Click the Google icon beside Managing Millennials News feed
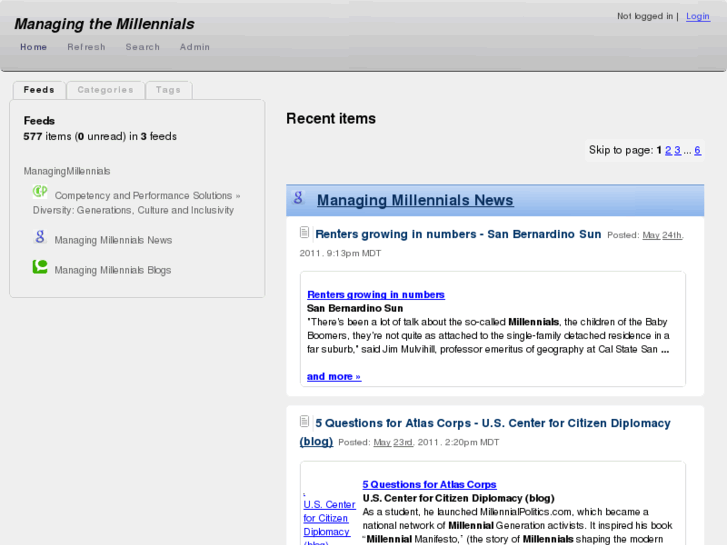 click(40, 237)
